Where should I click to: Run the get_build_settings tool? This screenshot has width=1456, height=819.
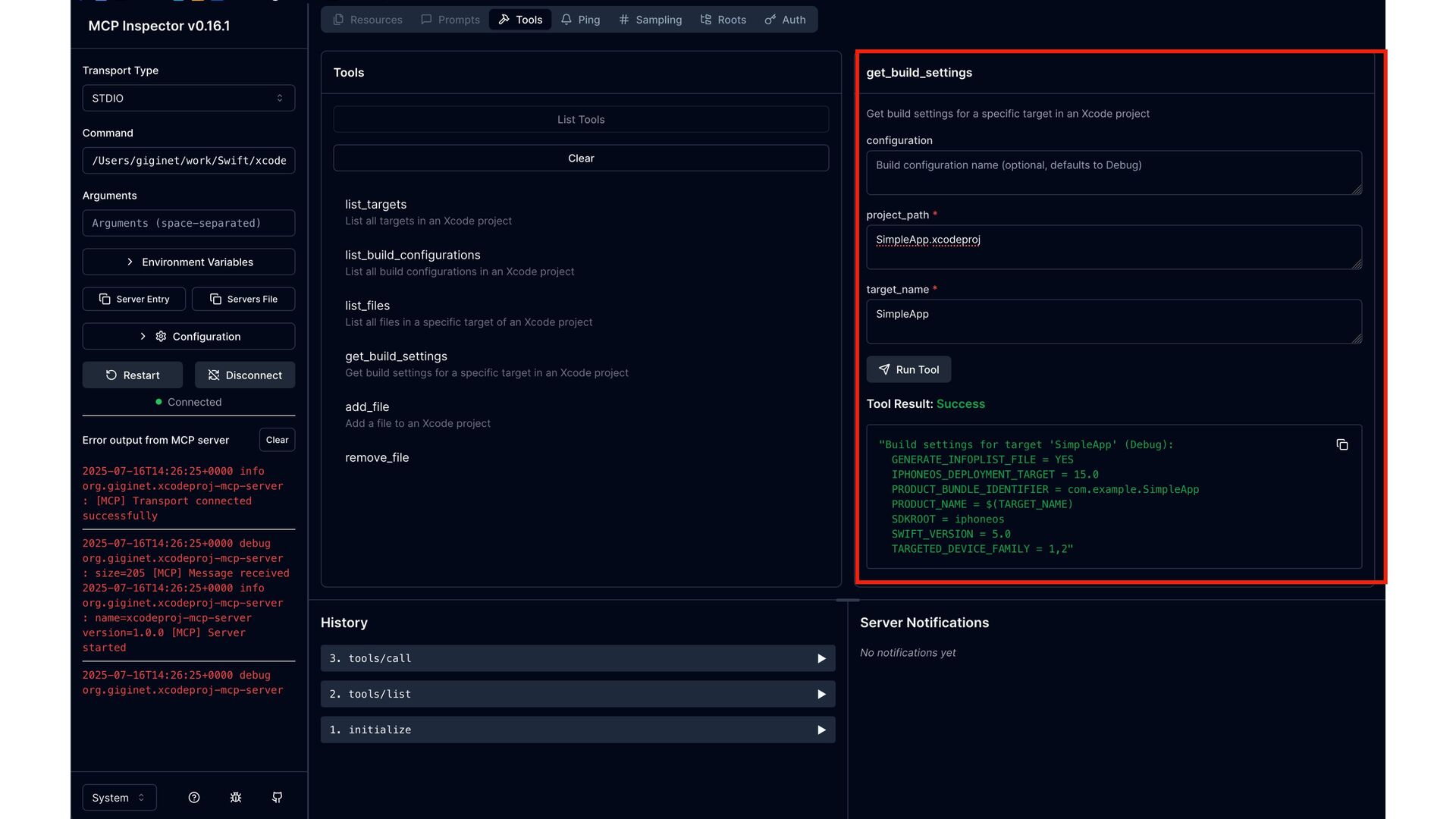pyautogui.click(x=908, y=369)
